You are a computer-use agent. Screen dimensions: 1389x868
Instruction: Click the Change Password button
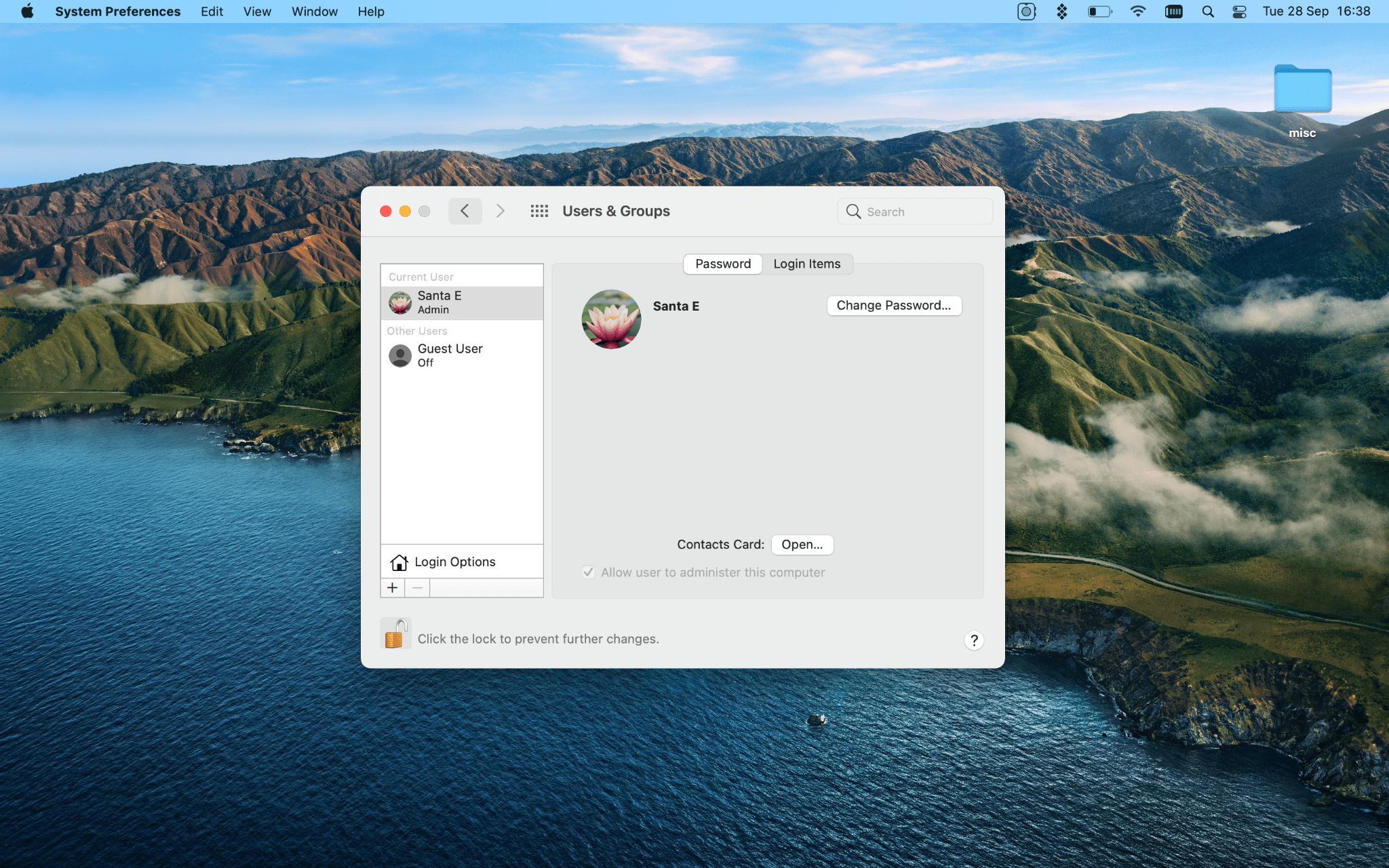coord(894,305)
